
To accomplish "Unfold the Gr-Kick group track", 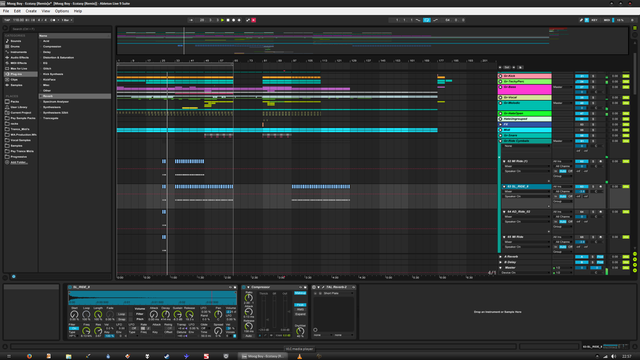I will click(x=500, y=76).
